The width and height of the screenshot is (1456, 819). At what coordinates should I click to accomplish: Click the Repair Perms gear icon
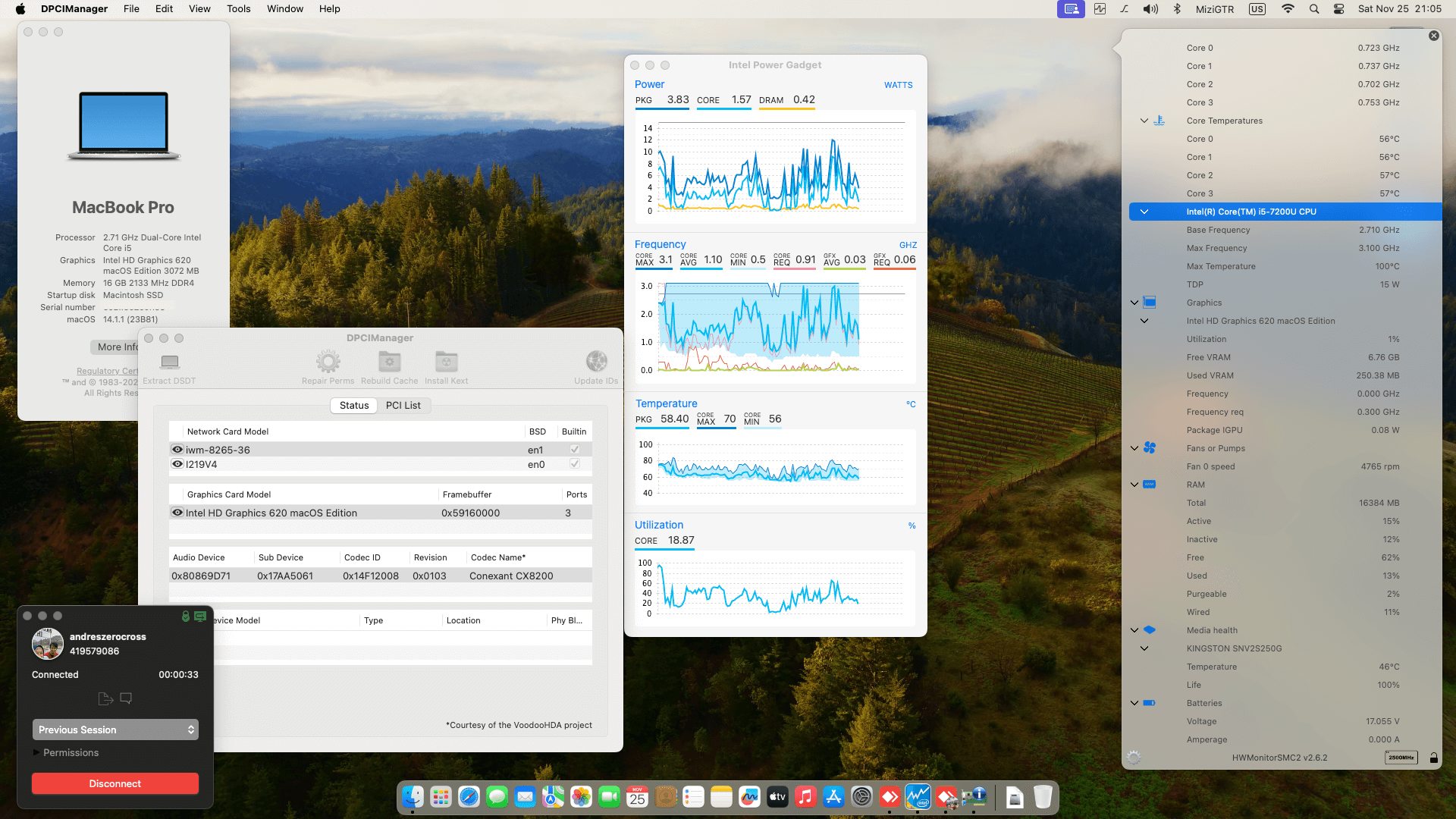point(328,362)
